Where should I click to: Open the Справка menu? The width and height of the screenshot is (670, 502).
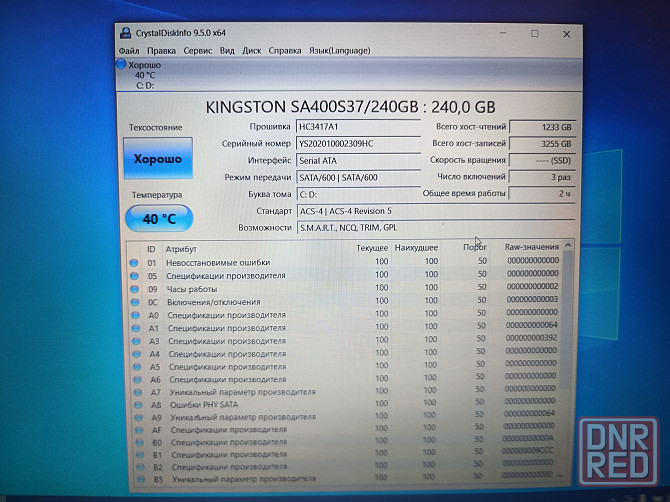(285, 51)
